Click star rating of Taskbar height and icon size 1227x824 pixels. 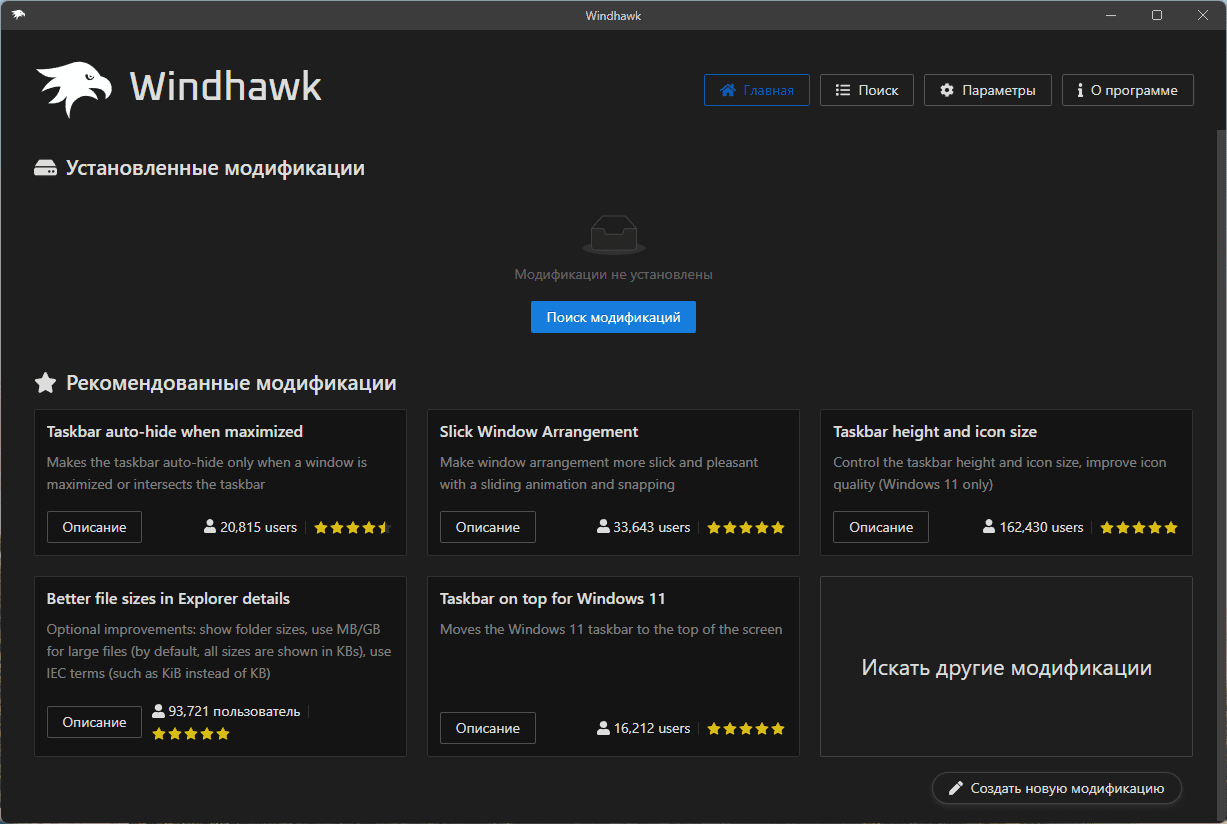tap(1139, 527)
